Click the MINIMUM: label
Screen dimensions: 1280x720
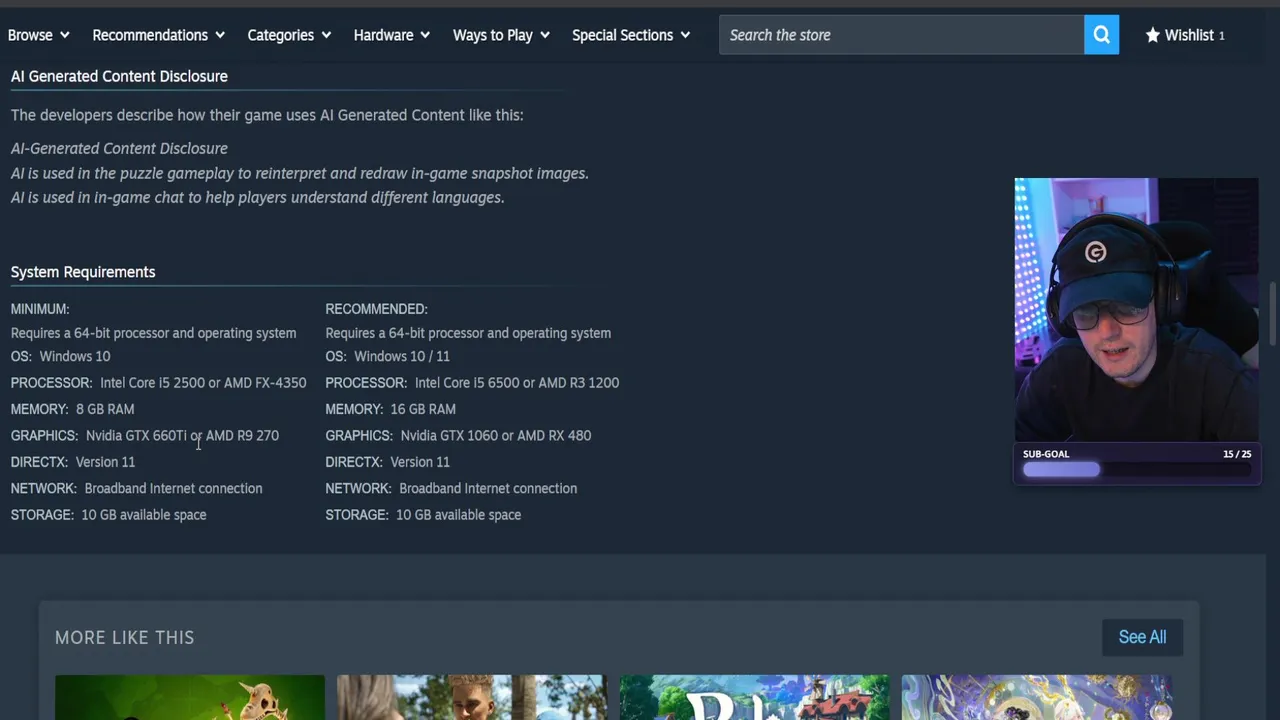click(40, 309)
